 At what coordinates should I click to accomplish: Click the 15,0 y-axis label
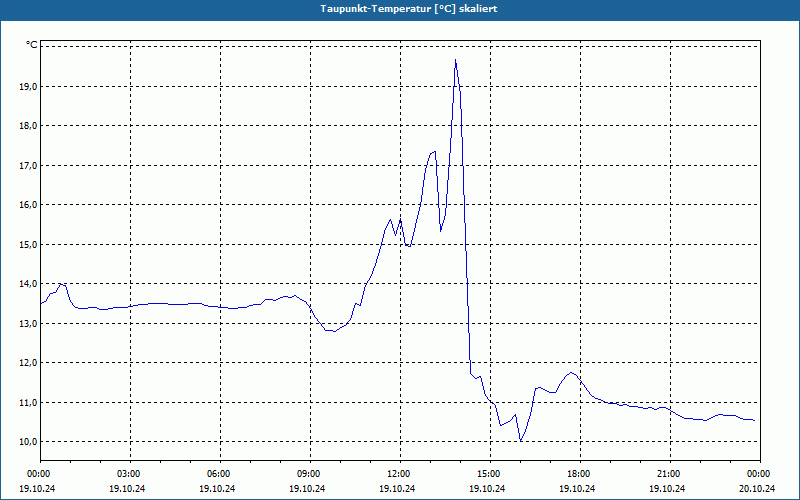tap(29, 245)
